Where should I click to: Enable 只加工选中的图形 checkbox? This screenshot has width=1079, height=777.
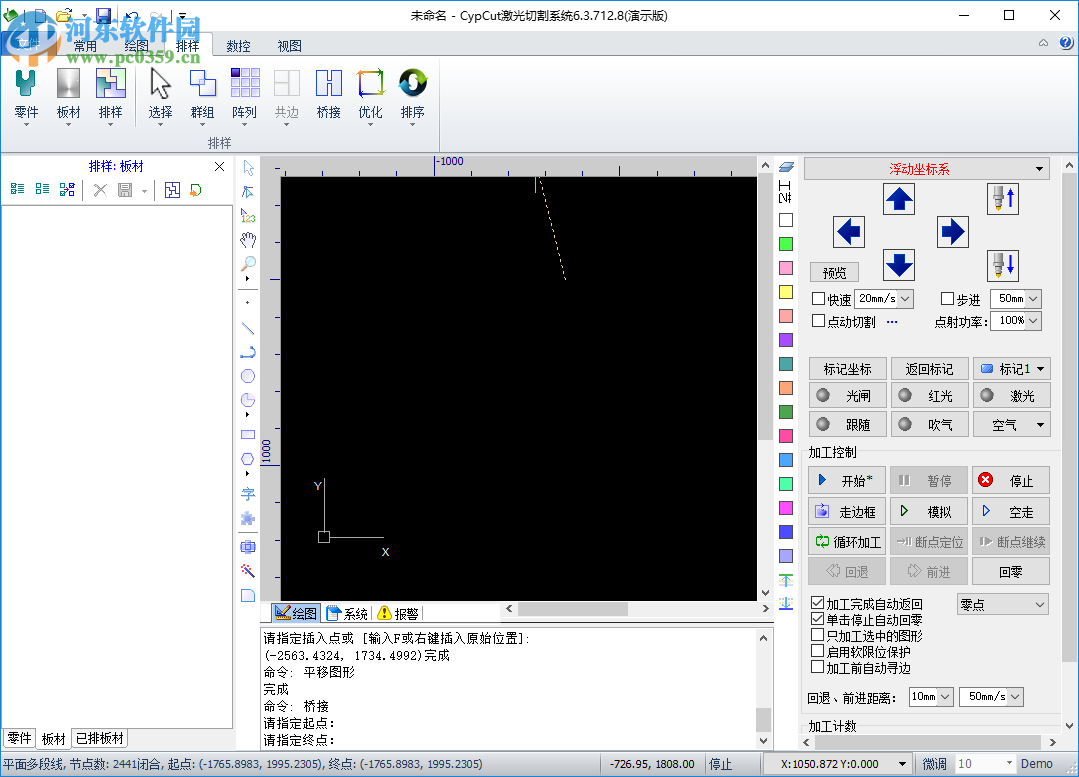click(x=818, y=634)
